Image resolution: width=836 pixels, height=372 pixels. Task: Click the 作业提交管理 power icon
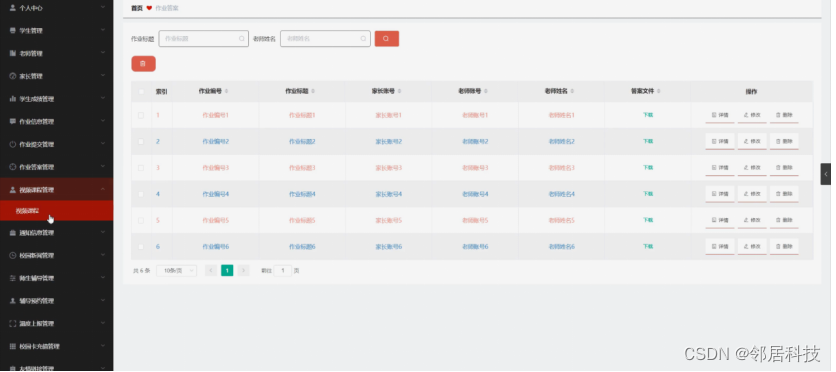click(x=13, y=144)
